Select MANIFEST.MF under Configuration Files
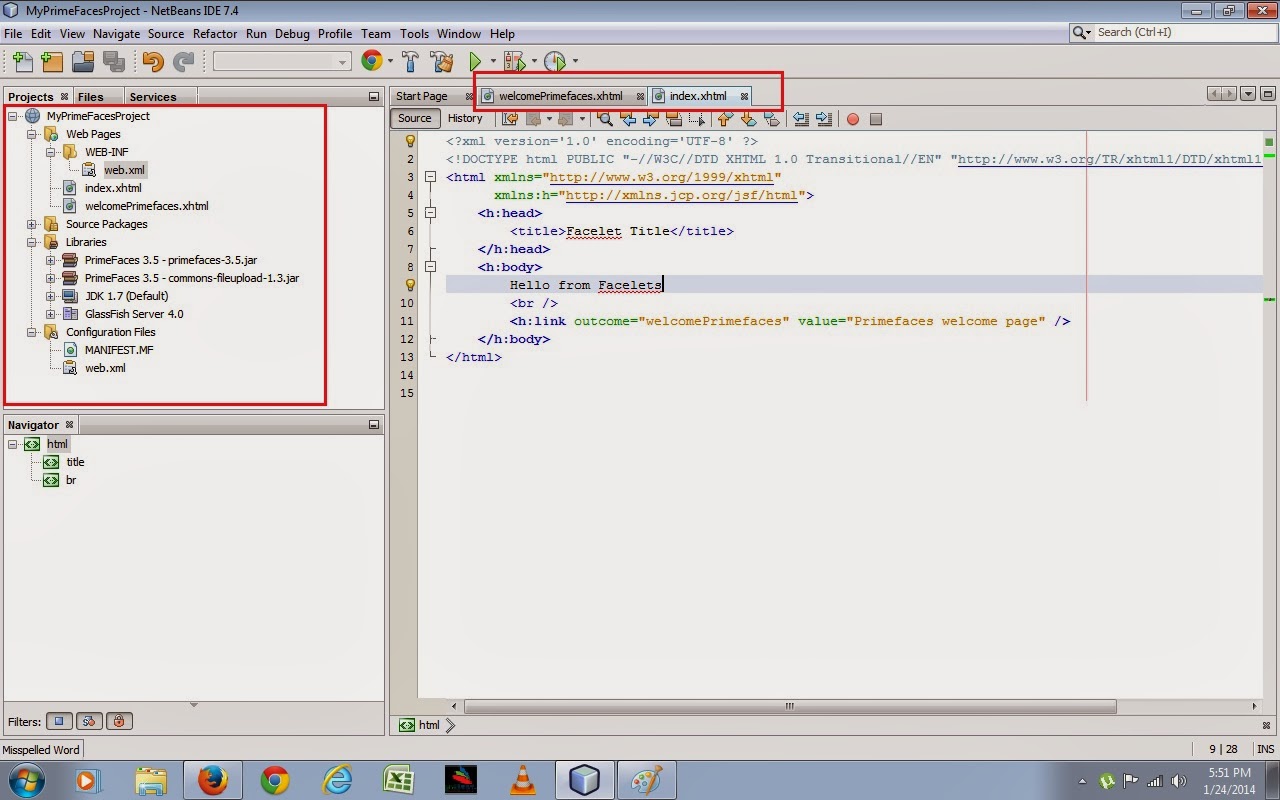The width and height of the screenshot is (1280, 800). (119, 350)
